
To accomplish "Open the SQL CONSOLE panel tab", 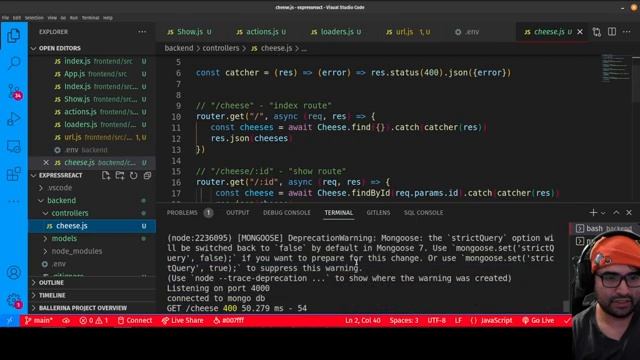I will pos(423,213).
